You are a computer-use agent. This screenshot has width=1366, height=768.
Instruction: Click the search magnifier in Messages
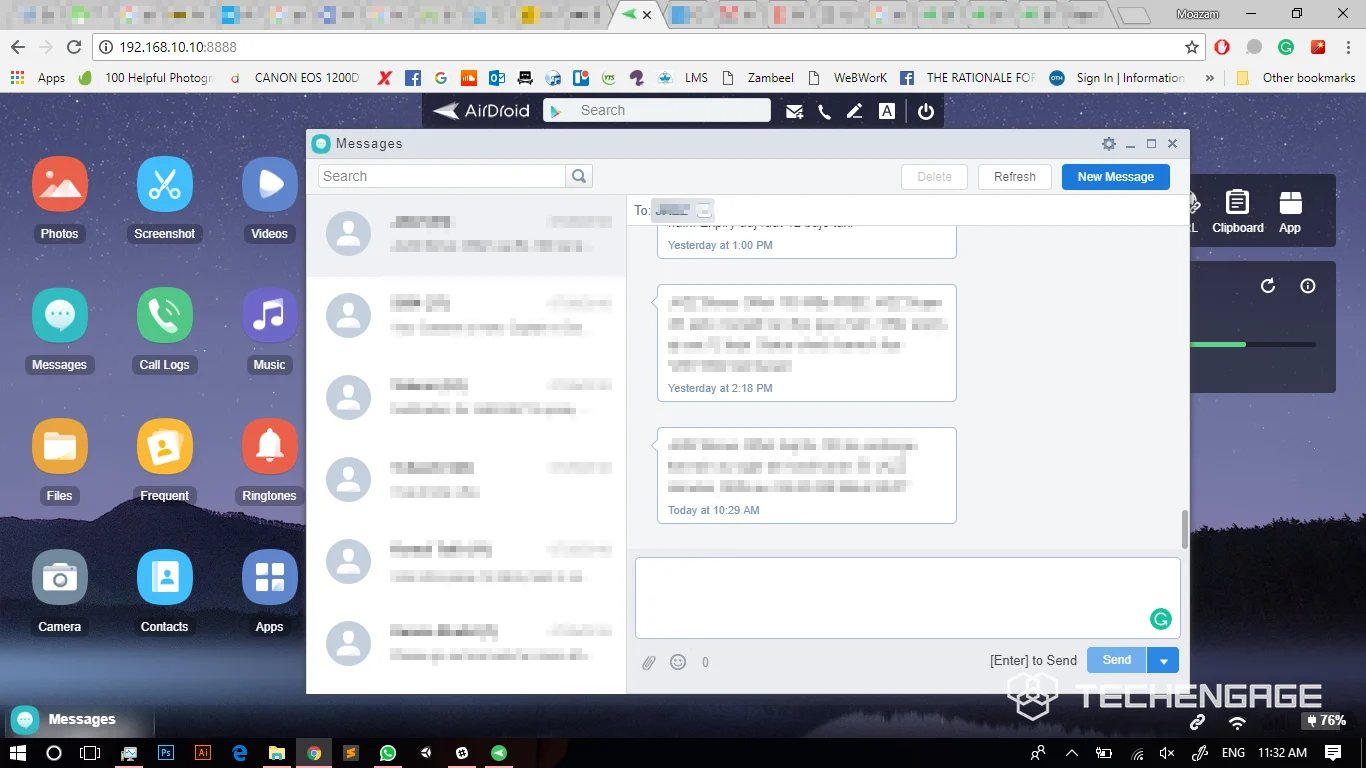[x=579, y=176]
